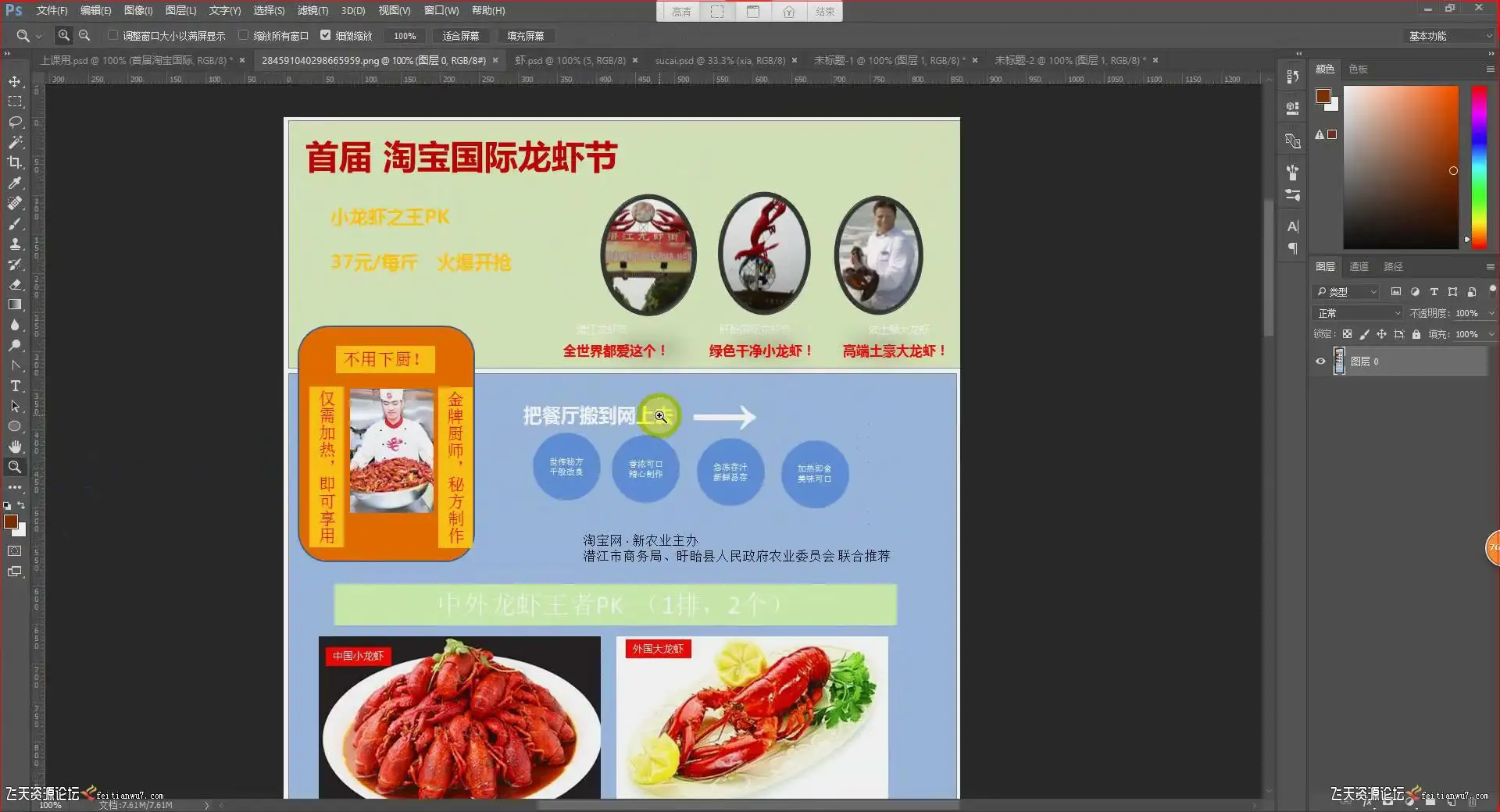Swap foreground and background colors
Screen dimensions: 1500x812
point(21,505)
